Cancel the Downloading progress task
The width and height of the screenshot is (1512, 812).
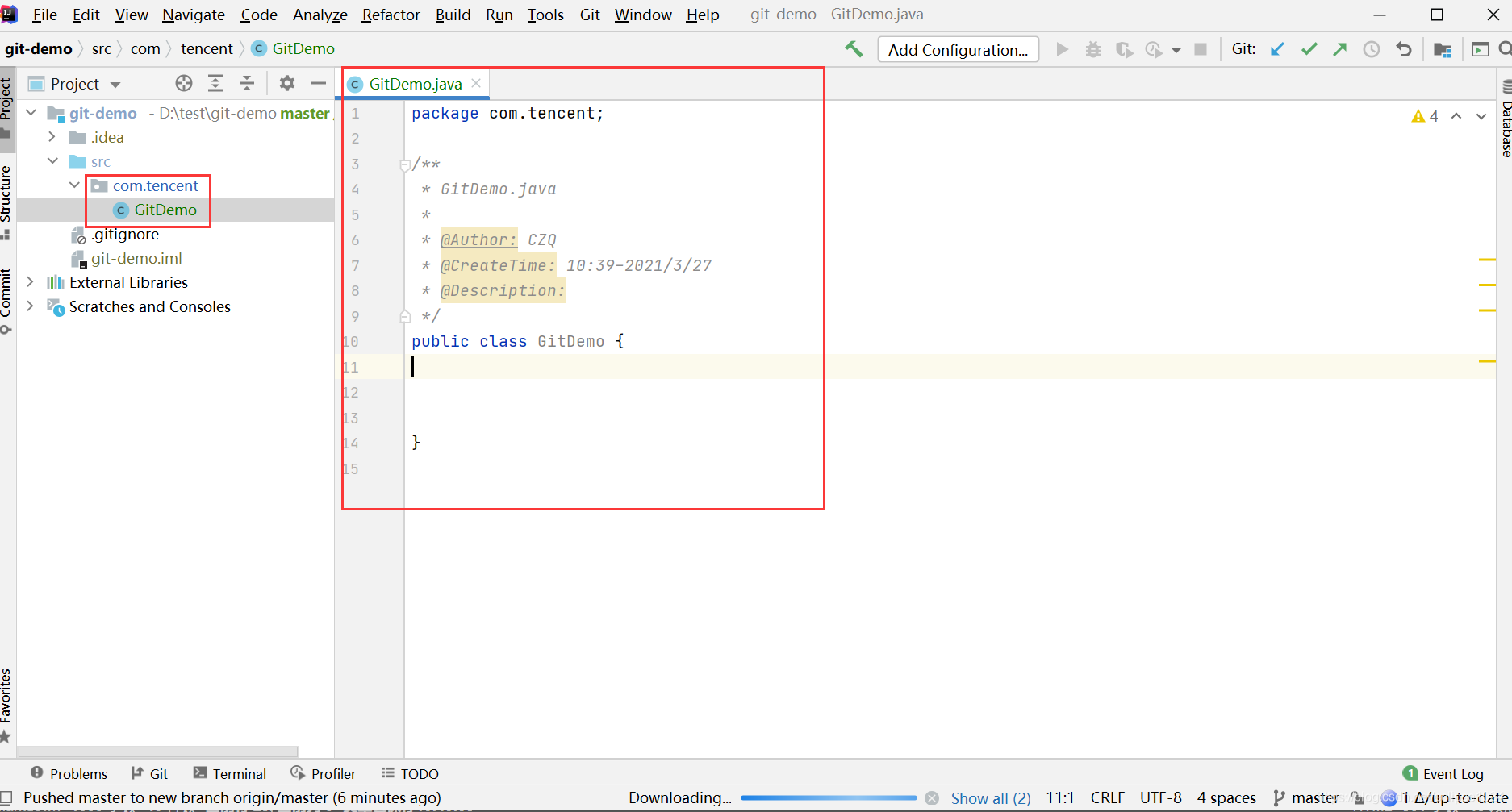(x=932, y=797)
